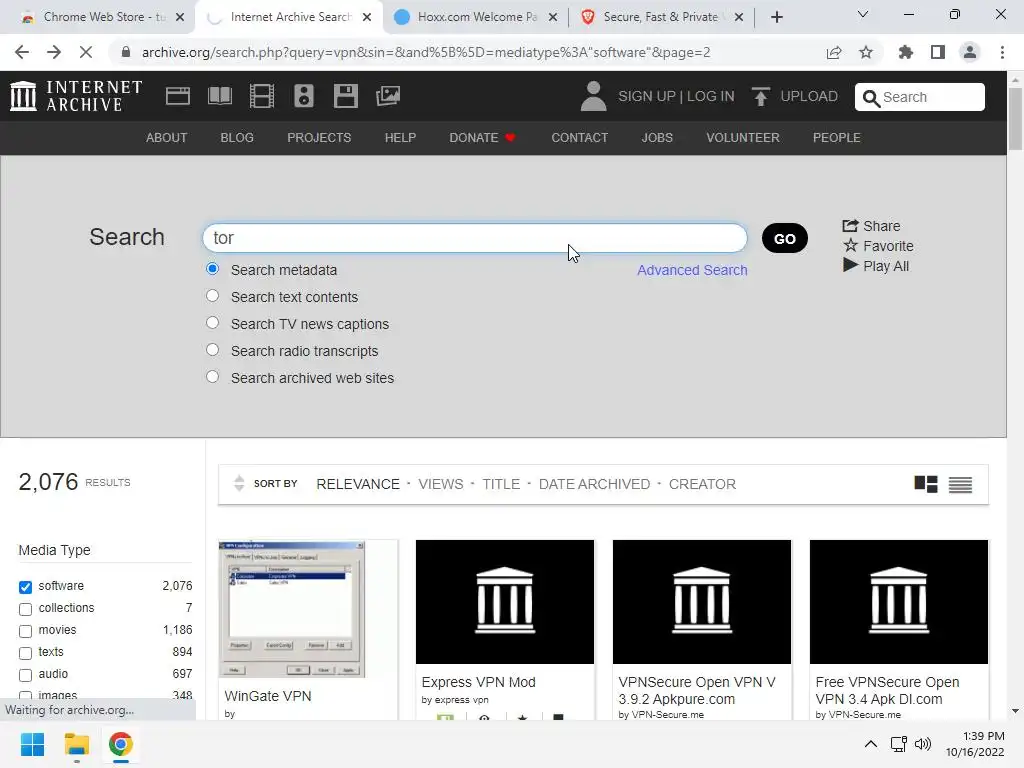Click the Share link
This screenshot has width=1024, height=768.
coord(871,226)
